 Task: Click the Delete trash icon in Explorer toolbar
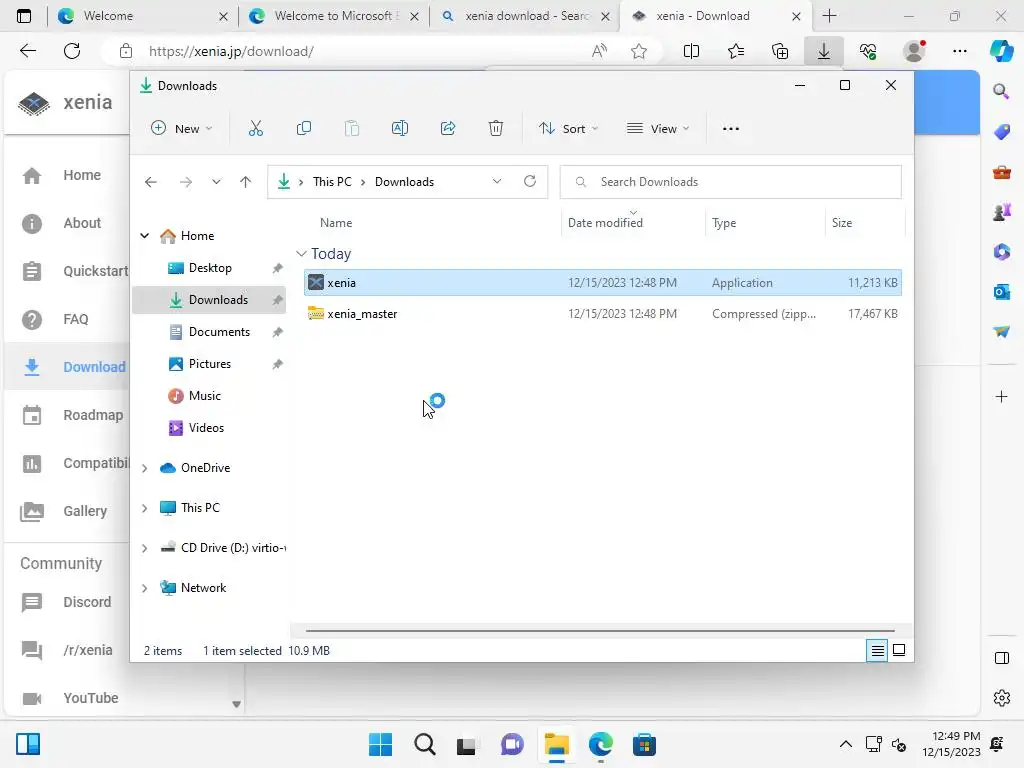pyautogui.click(x=496, y=129)
